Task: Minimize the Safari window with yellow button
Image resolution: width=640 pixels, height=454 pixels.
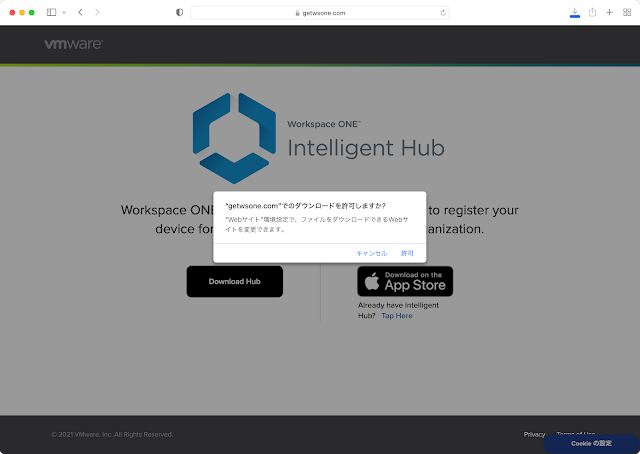Action: [22, 13]
